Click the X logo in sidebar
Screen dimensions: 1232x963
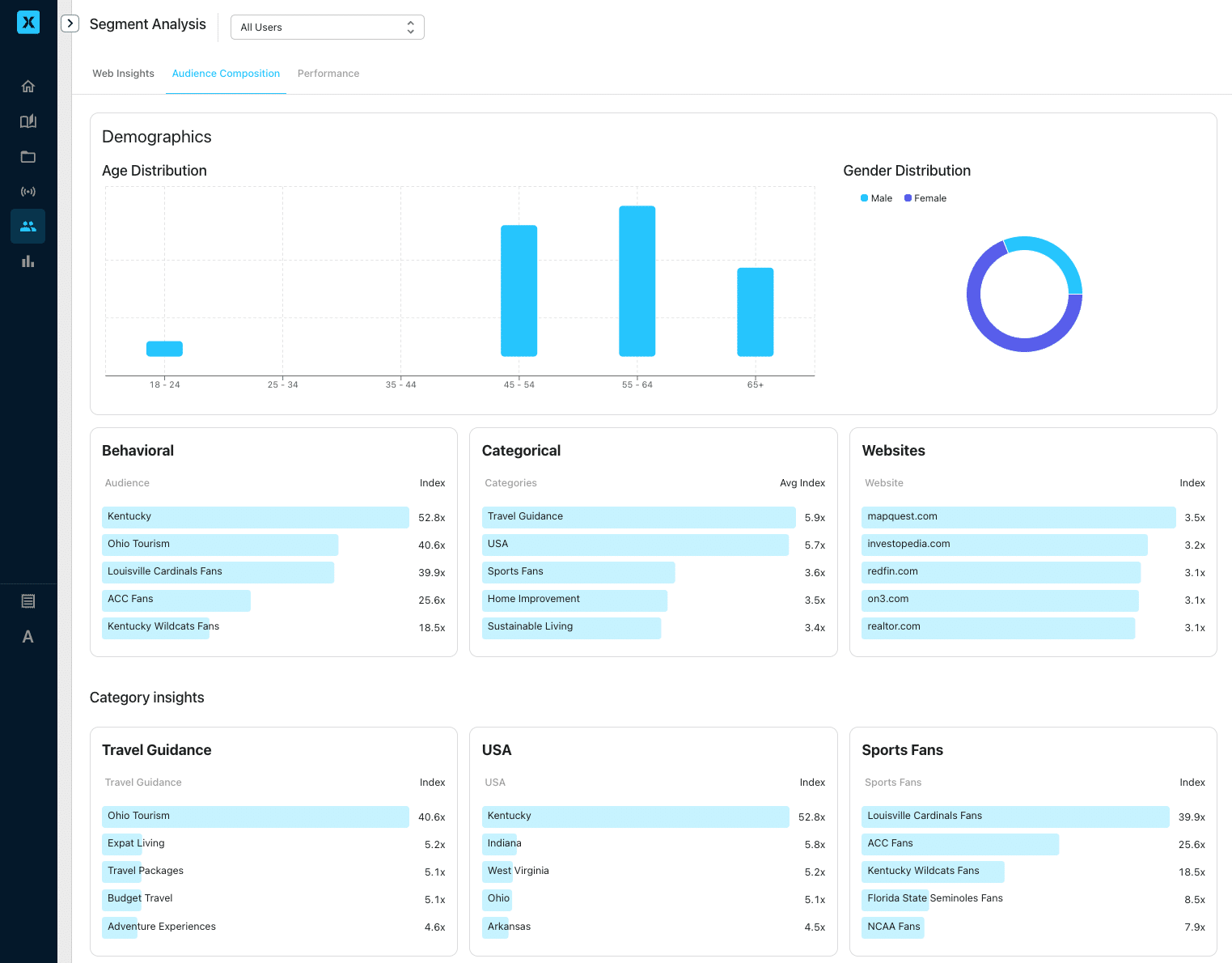click(x=28, y=23)
